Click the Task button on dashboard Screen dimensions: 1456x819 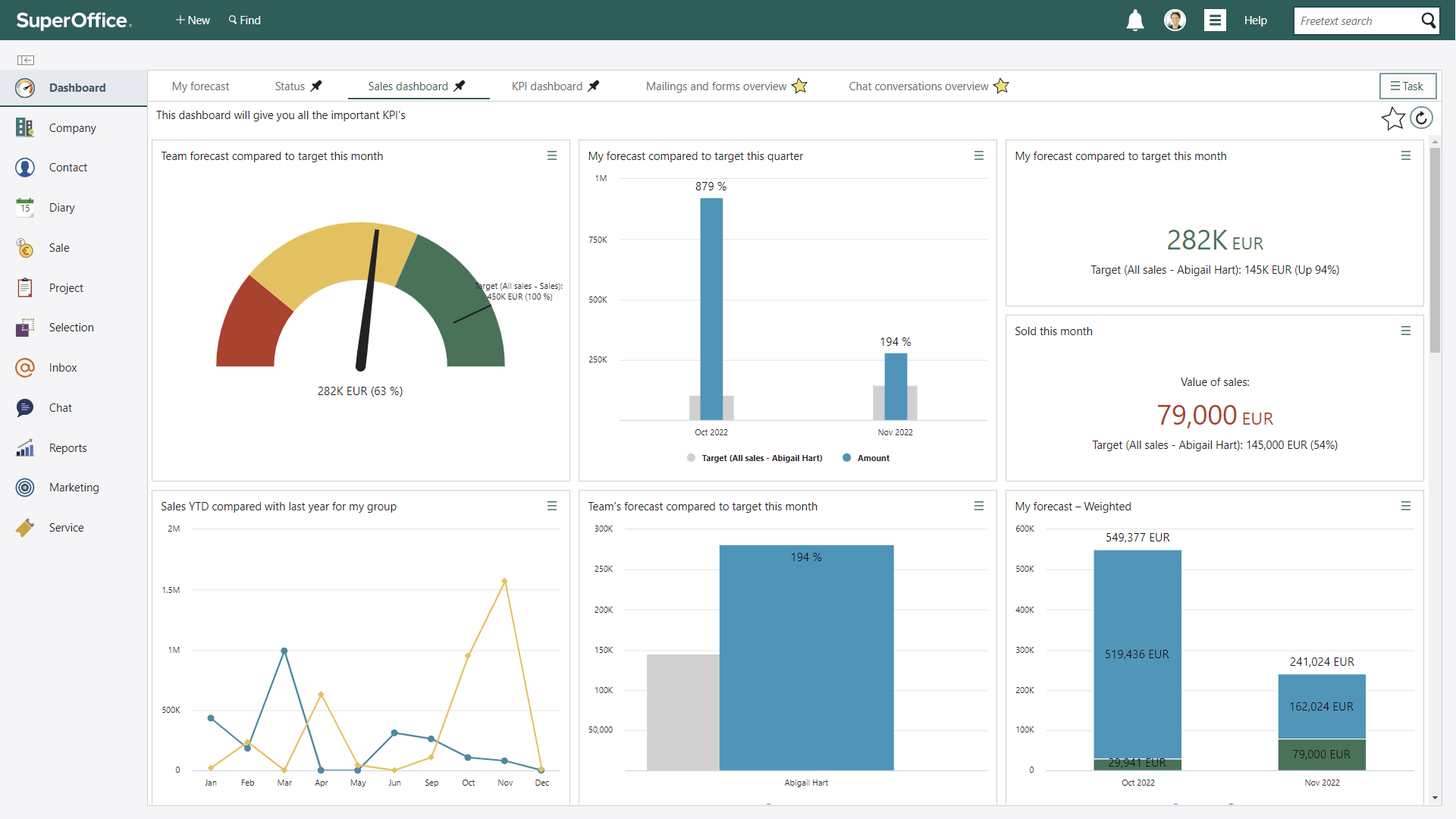tap(1406, 86)
